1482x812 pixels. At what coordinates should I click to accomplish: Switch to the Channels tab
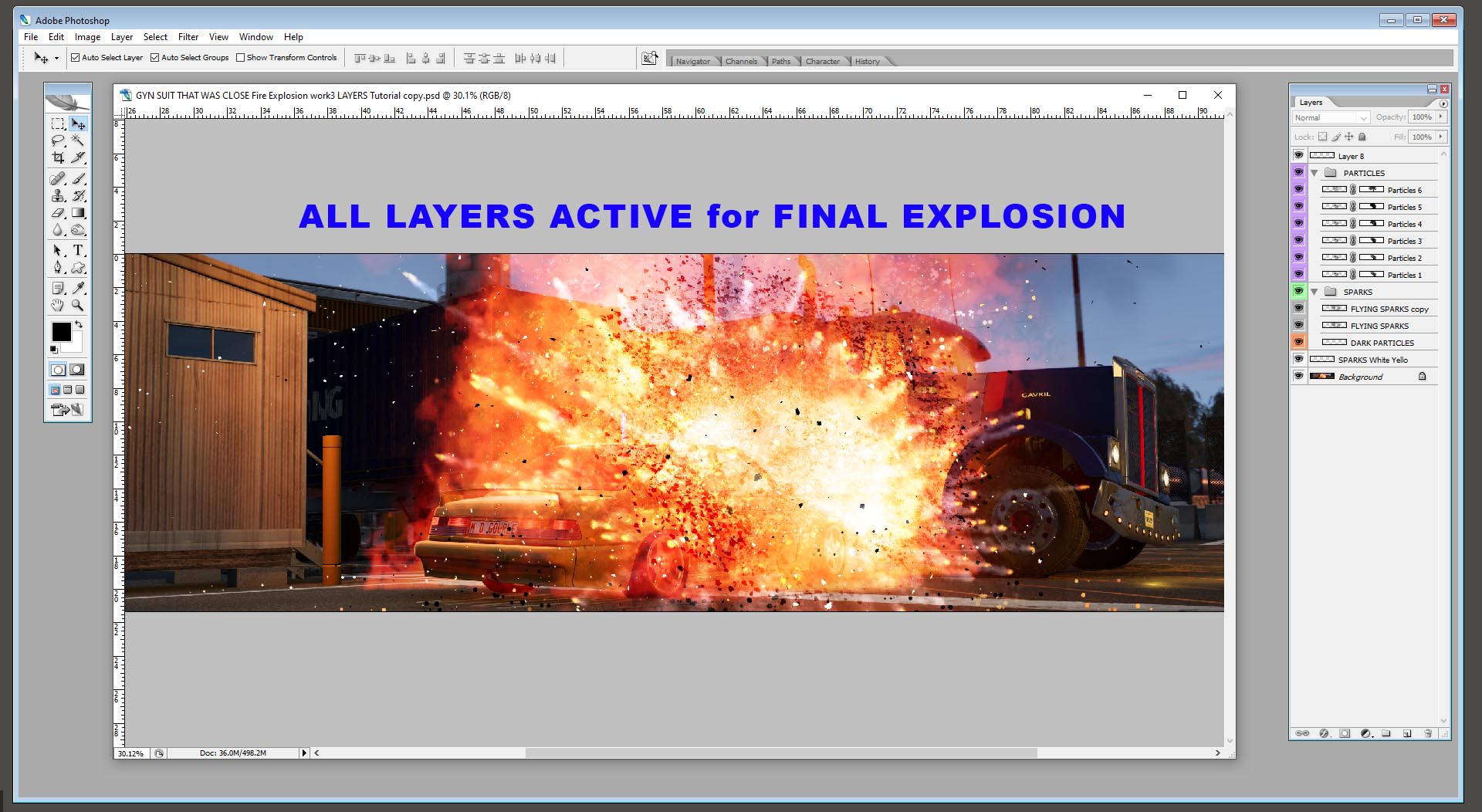coord(741,62)
